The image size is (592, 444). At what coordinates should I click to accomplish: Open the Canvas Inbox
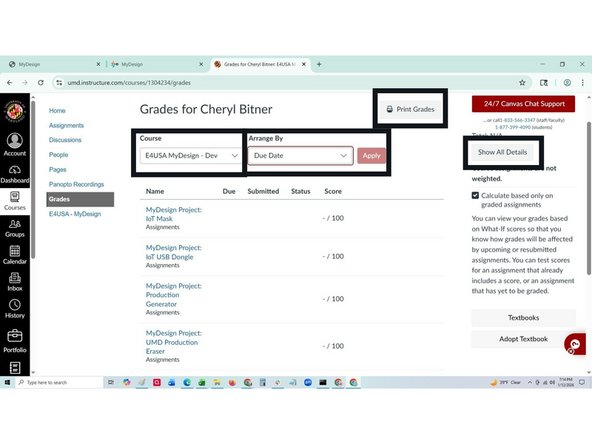click(x=15, y=282)
